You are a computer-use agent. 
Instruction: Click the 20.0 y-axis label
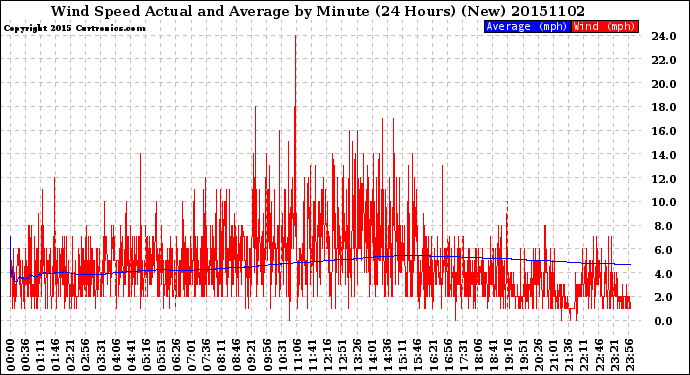[x=664, y=84]
